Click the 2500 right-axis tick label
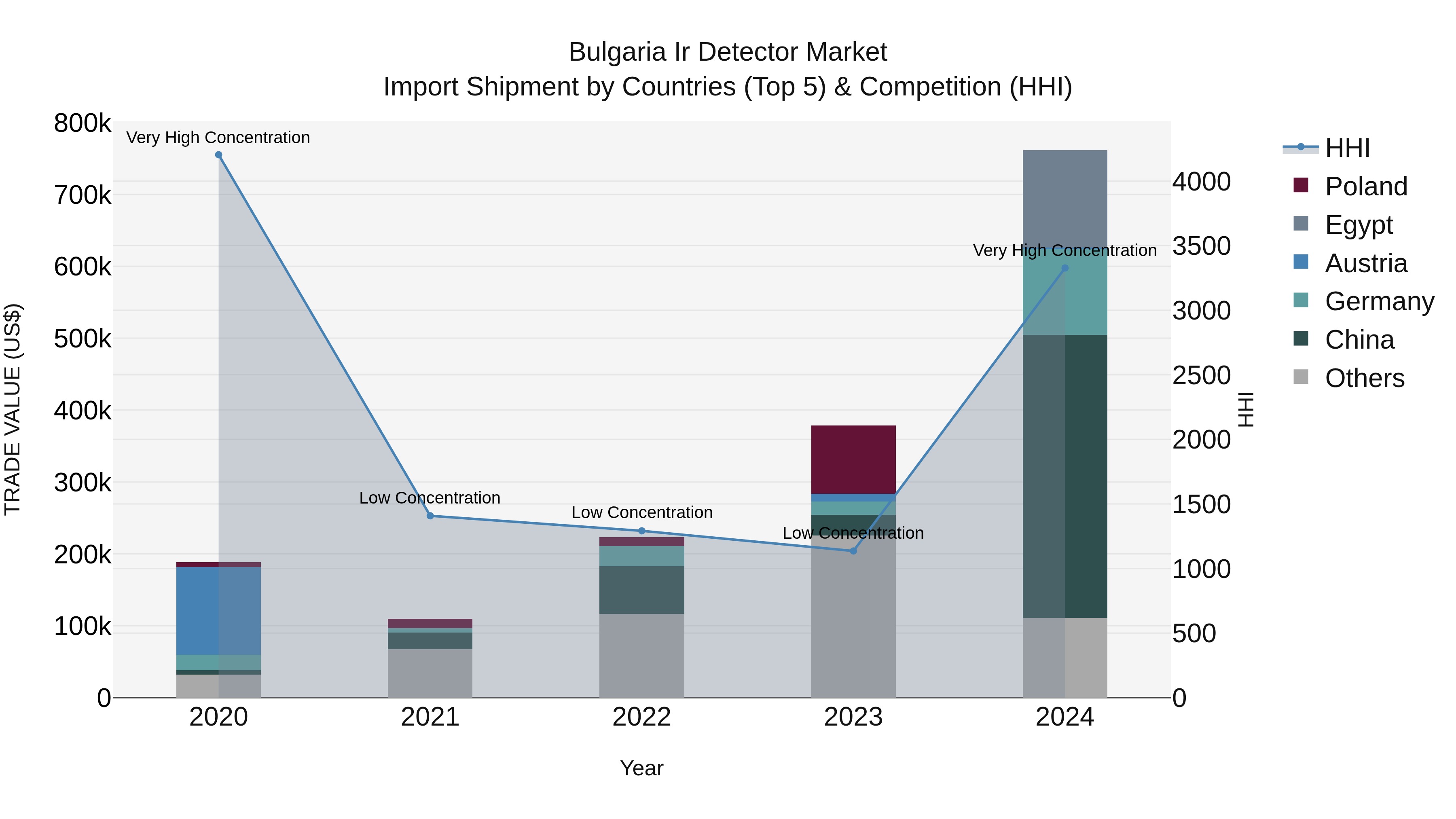 (1202, 375)
